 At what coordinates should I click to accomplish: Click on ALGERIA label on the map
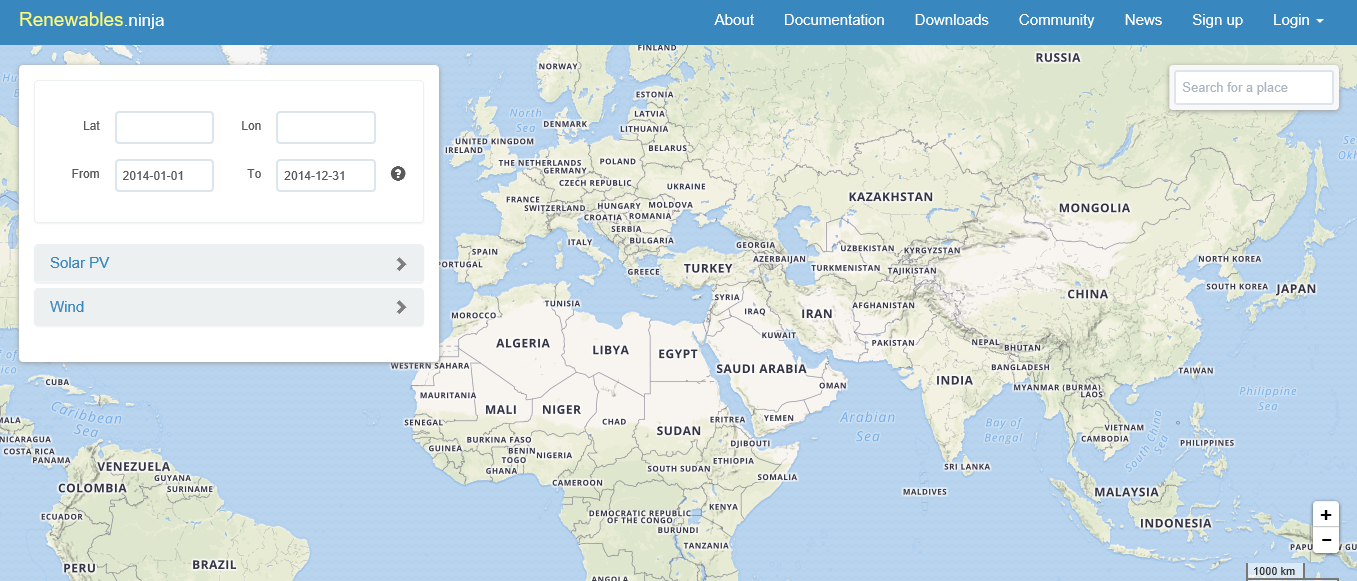523,343
